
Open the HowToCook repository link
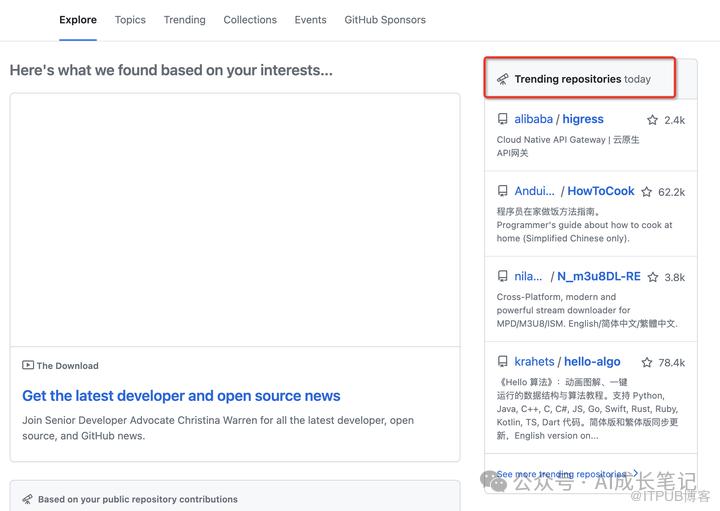[601, 191]
